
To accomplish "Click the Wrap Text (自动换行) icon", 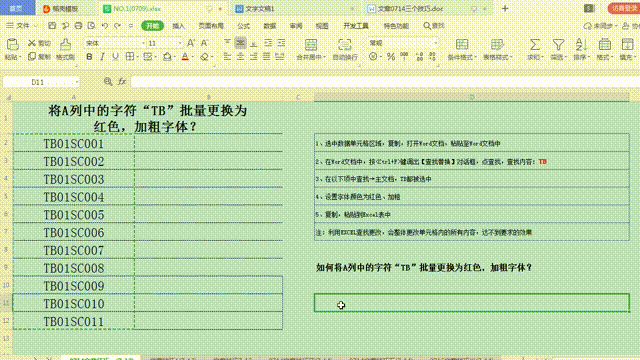I will (344, 44).
